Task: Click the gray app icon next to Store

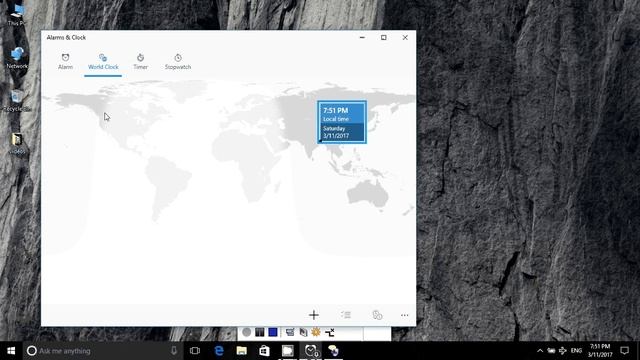Action: coord(287,351)
